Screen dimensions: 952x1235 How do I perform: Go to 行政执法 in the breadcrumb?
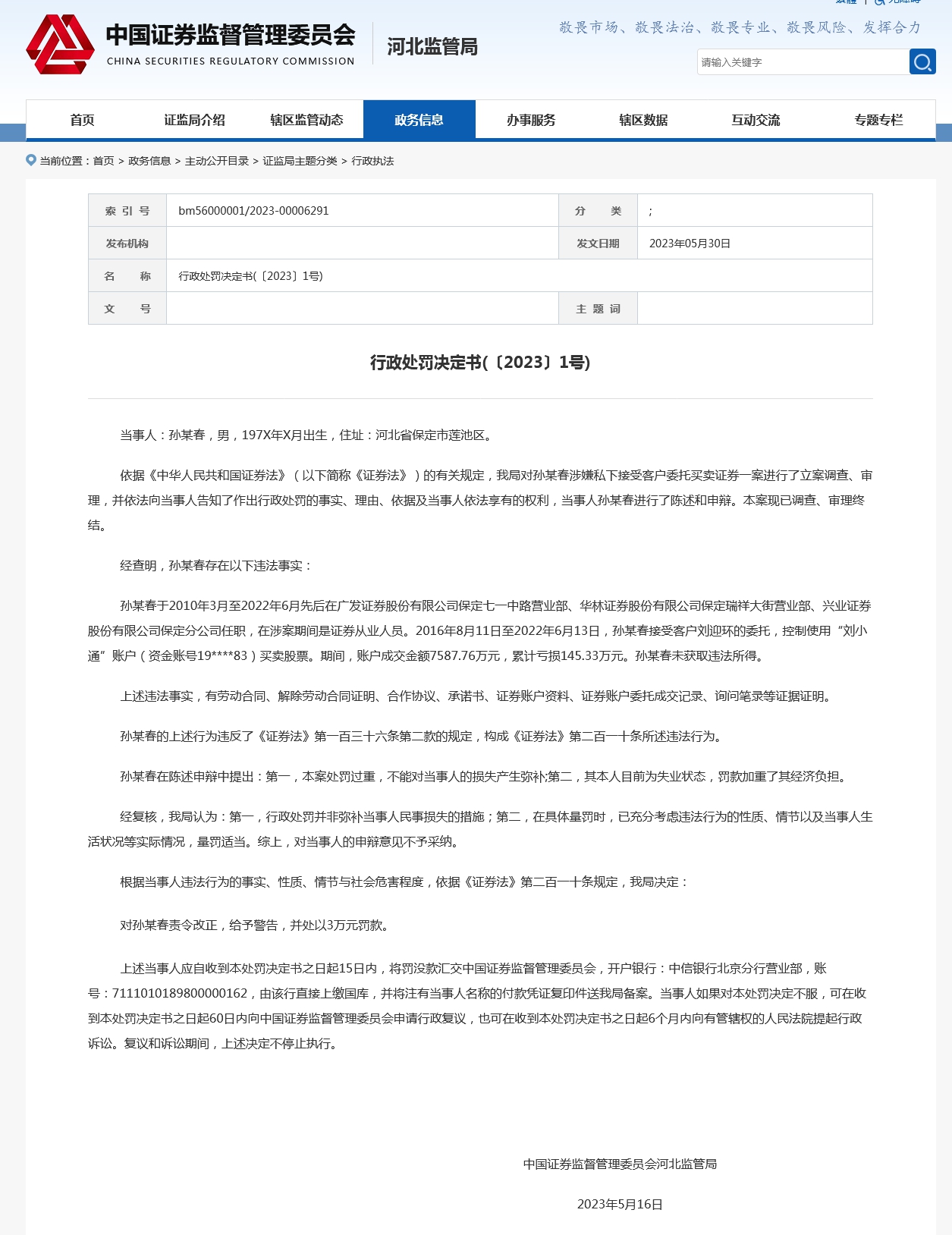pyautogui.click(x=372, y=161)
